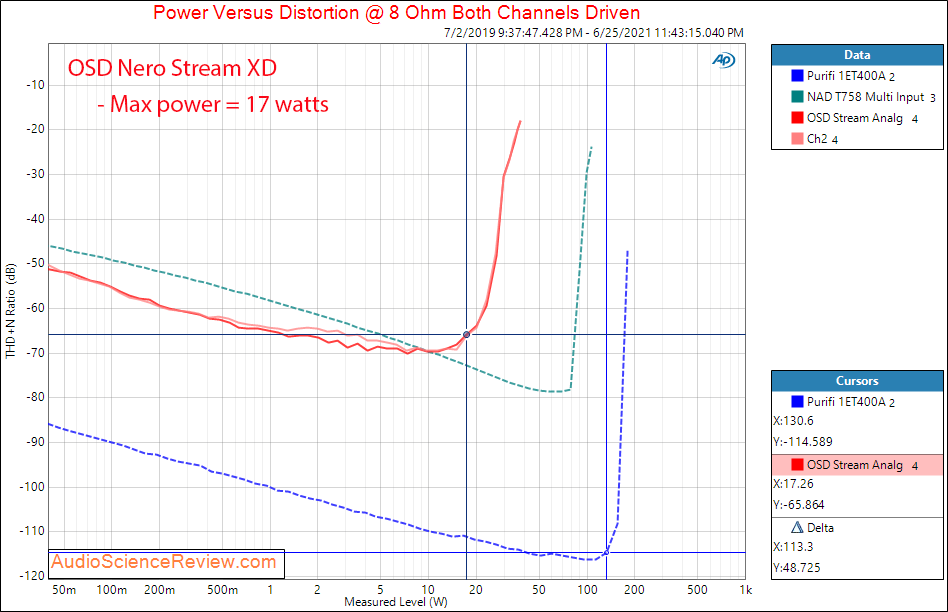
Task: Click the '-30' Y-axis tick label
Action: (36, 174)
